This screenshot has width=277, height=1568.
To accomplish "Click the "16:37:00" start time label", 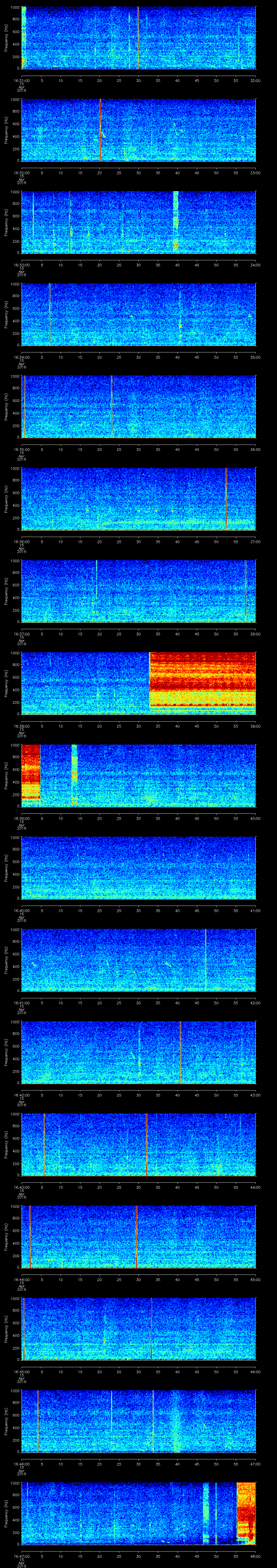I will [x=21, y=634].
